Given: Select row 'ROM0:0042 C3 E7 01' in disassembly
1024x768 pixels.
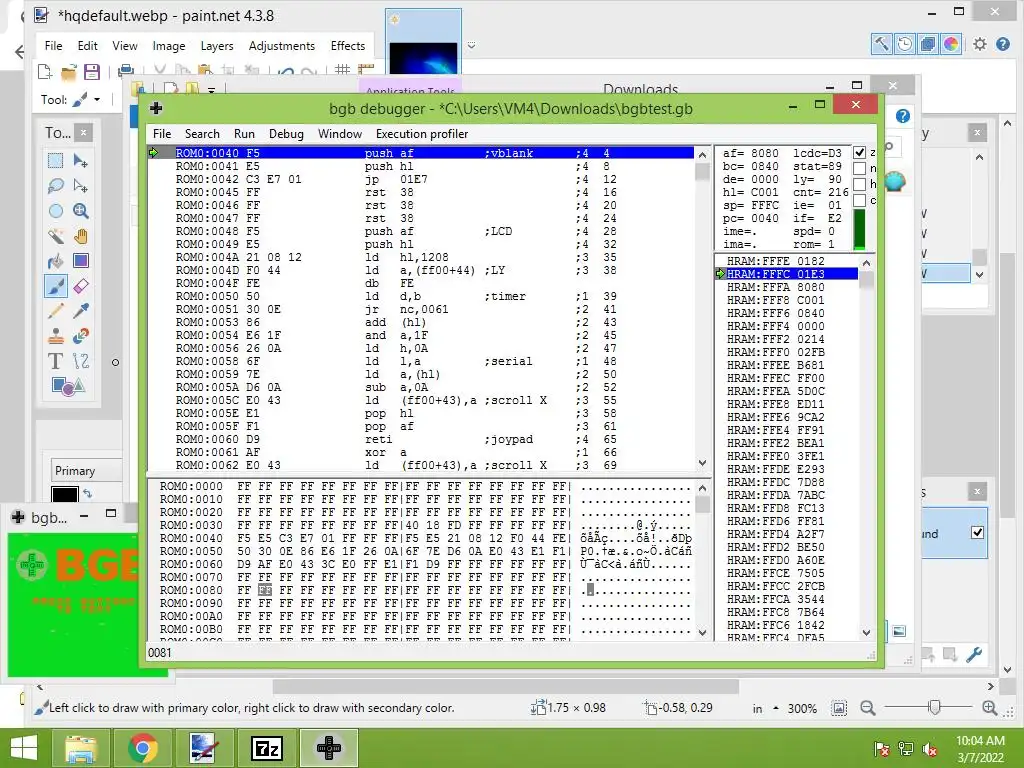Looking at the screenshot, I should pos(421,179).
